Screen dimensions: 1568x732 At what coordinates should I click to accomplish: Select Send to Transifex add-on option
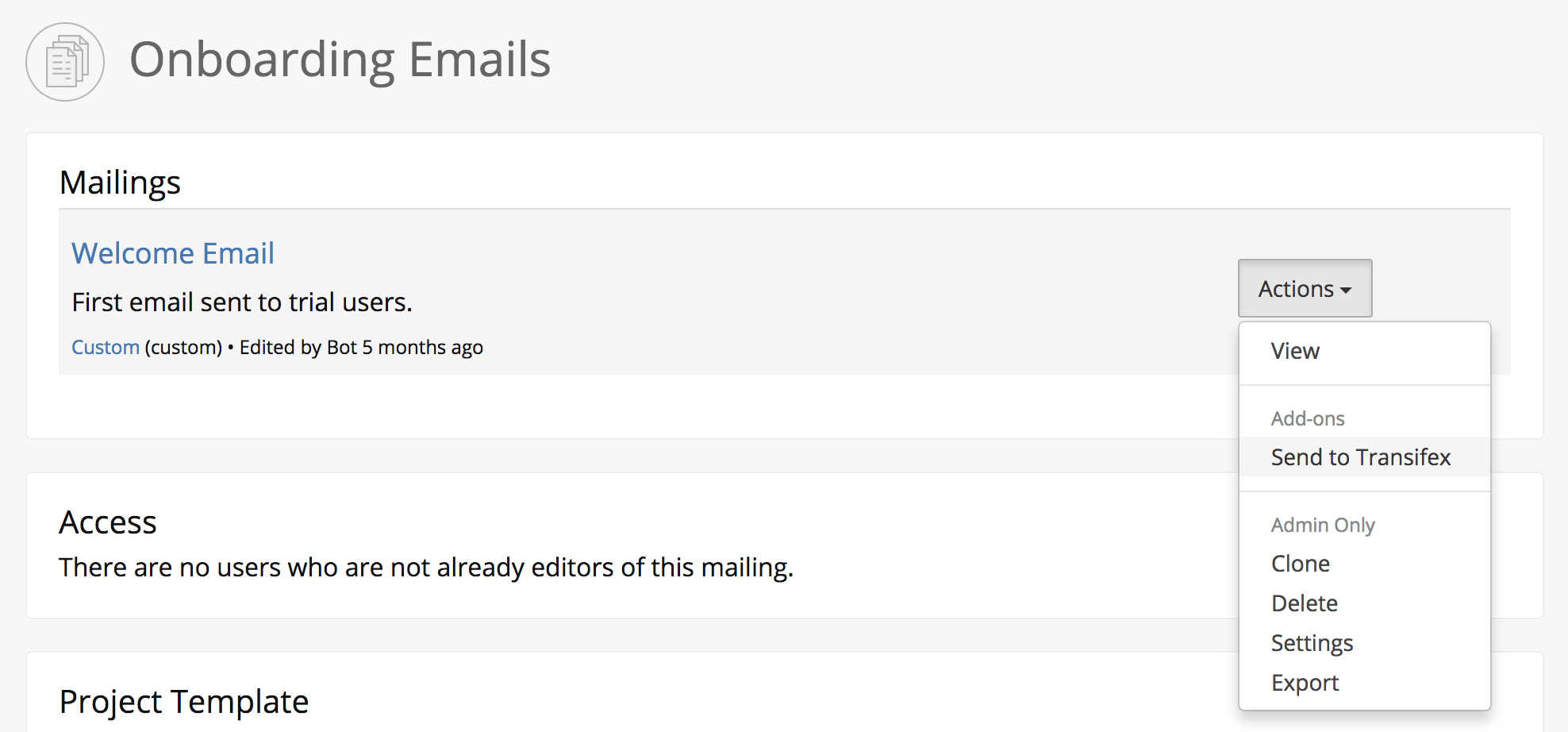click(x=1364, y=457)
